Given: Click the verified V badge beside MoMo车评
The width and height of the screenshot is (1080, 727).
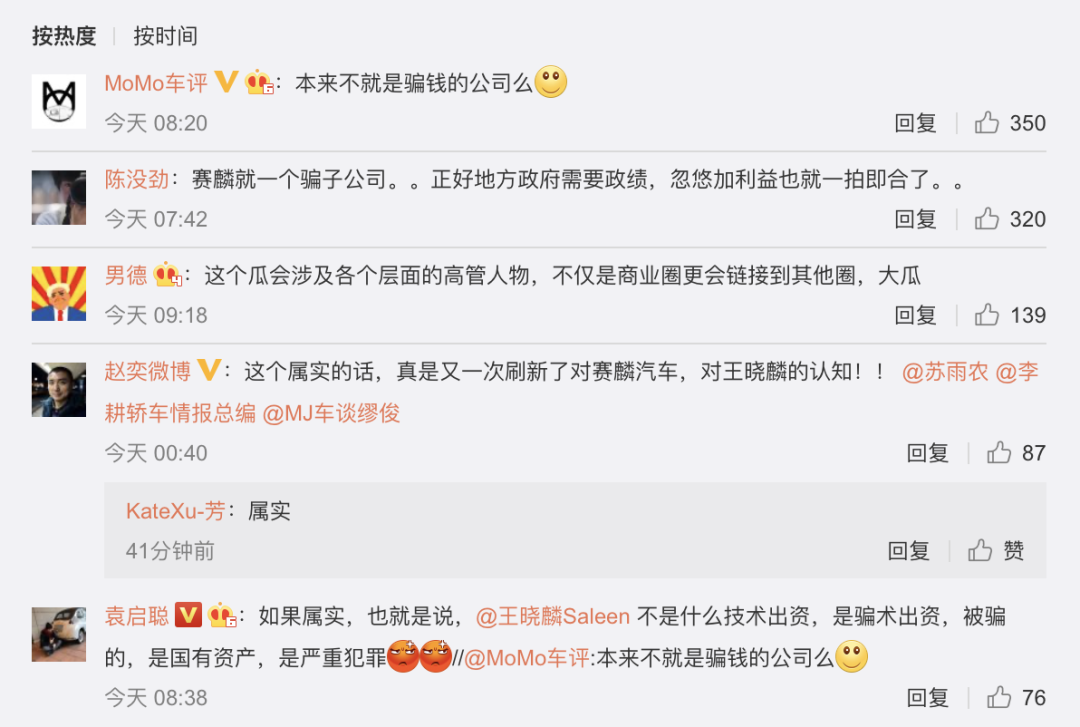Looking at the screenshot, I should (x=226, y=82).
